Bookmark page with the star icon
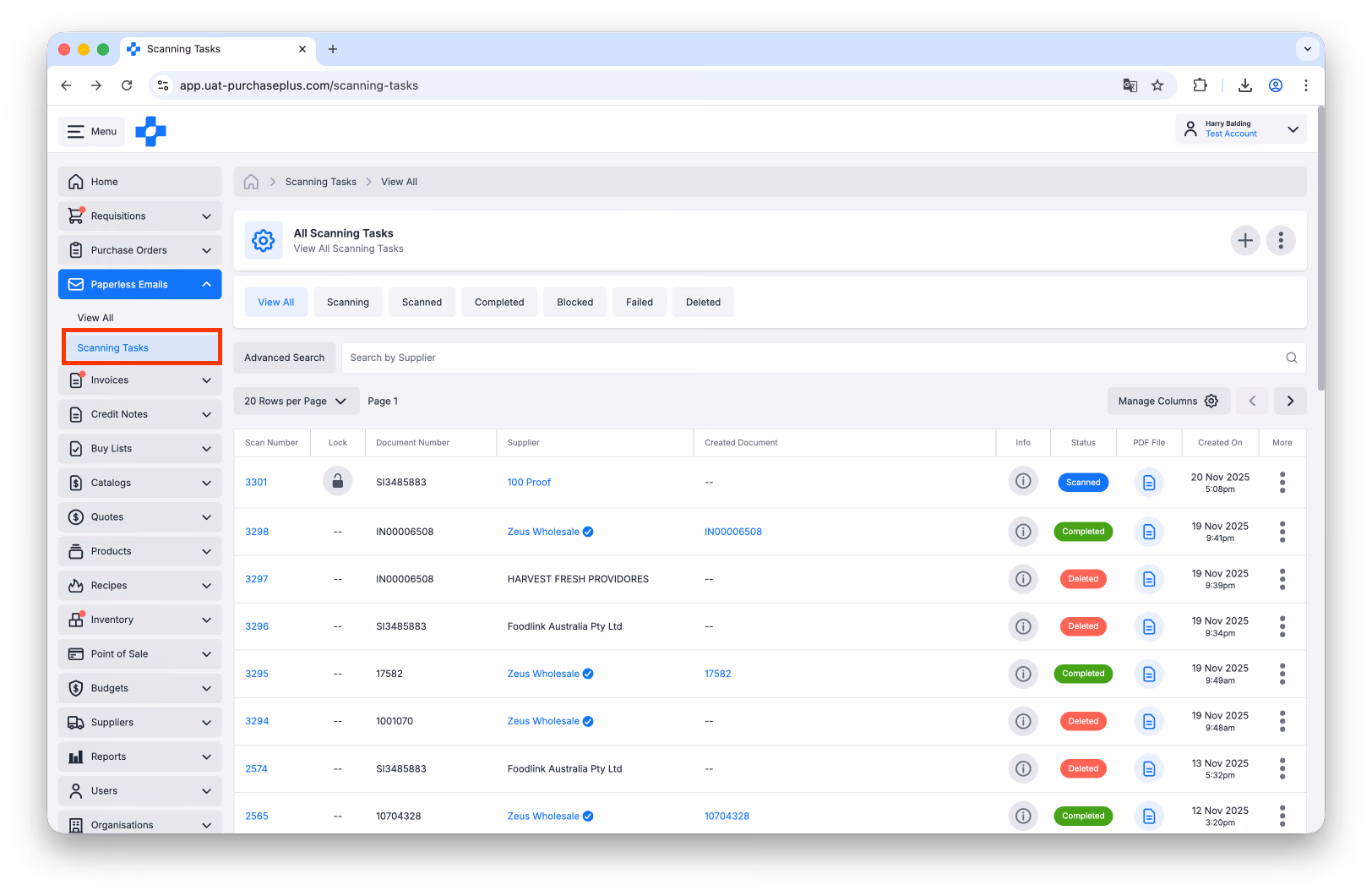The width and height of the screenshot is (1372, 896). click(1157, 85)
